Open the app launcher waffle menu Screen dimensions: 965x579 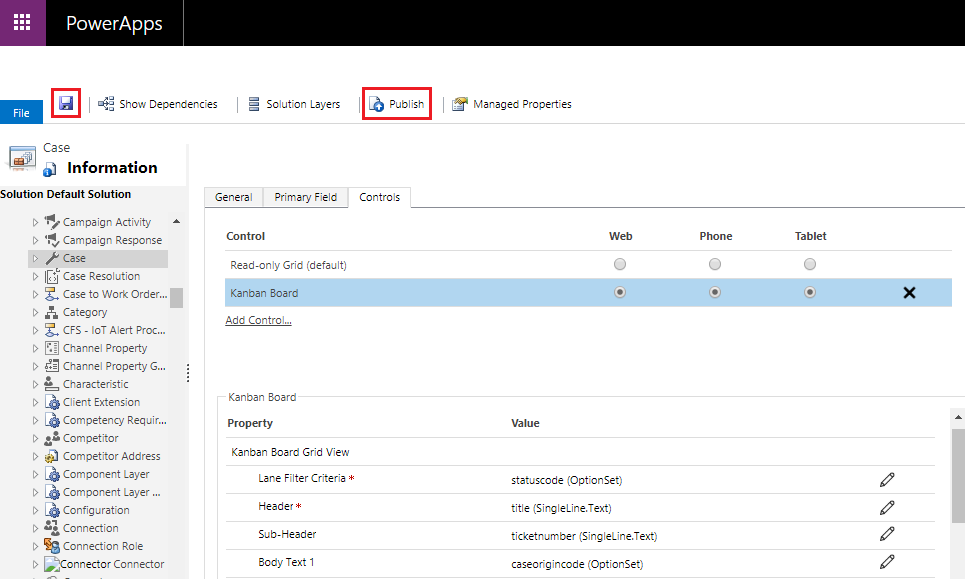[x=22, y=23]
